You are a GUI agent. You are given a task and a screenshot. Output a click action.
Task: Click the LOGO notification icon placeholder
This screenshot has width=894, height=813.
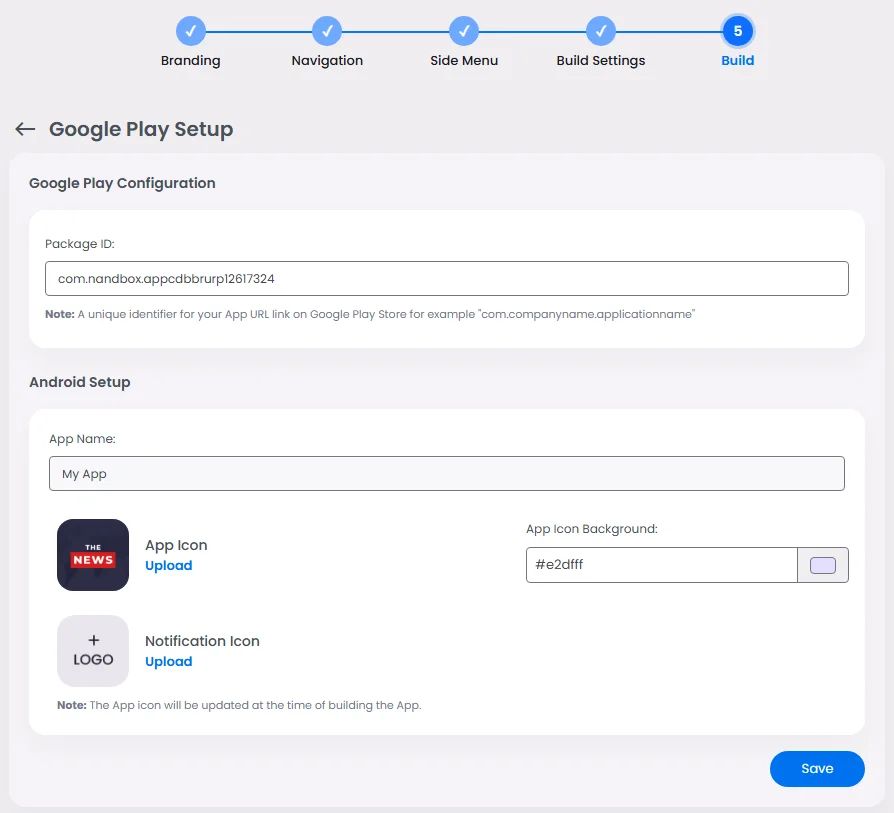(x=92, y=650)
